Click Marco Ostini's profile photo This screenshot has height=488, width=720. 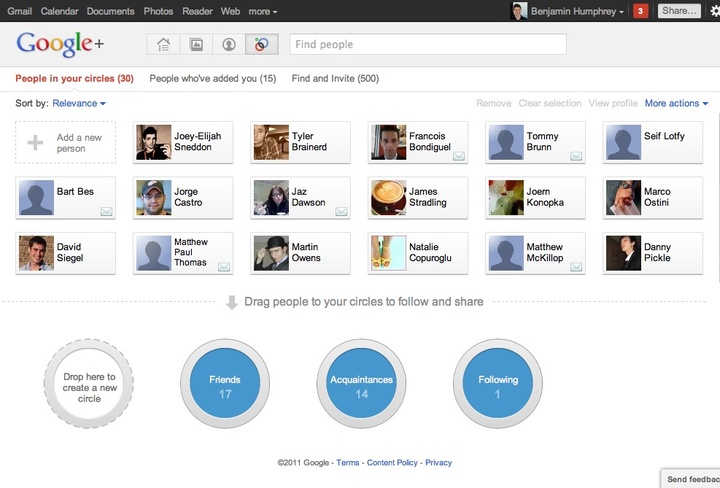pyautogui.click(x=624, y=198)
